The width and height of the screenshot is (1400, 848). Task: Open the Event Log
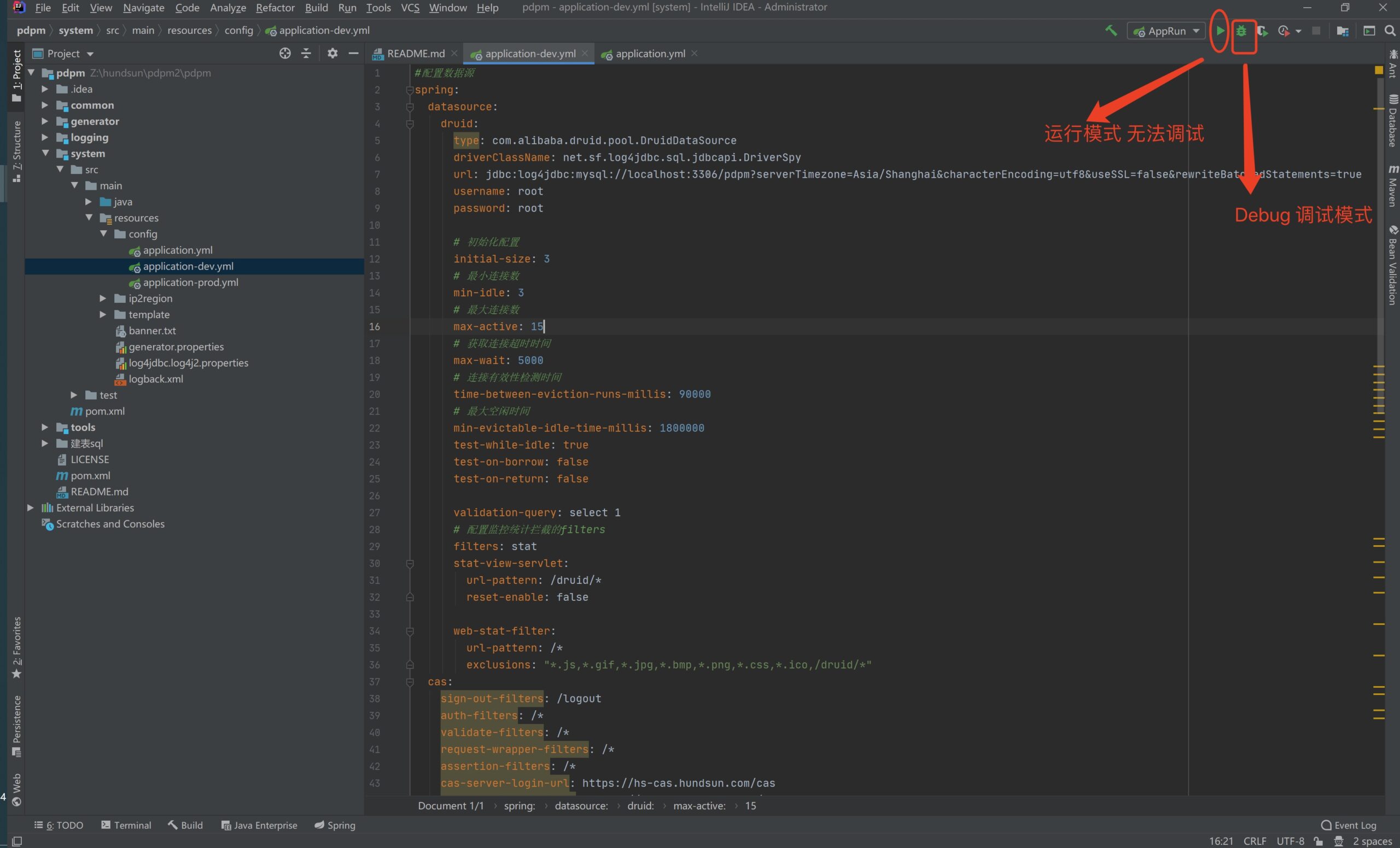click(1348, 825)
